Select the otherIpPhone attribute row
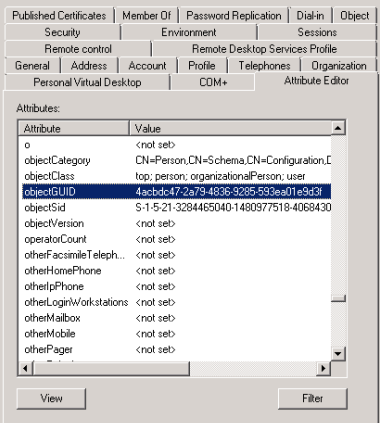This screenshot has height=423, width=380. pyautogui.click(x=177, y=286)
